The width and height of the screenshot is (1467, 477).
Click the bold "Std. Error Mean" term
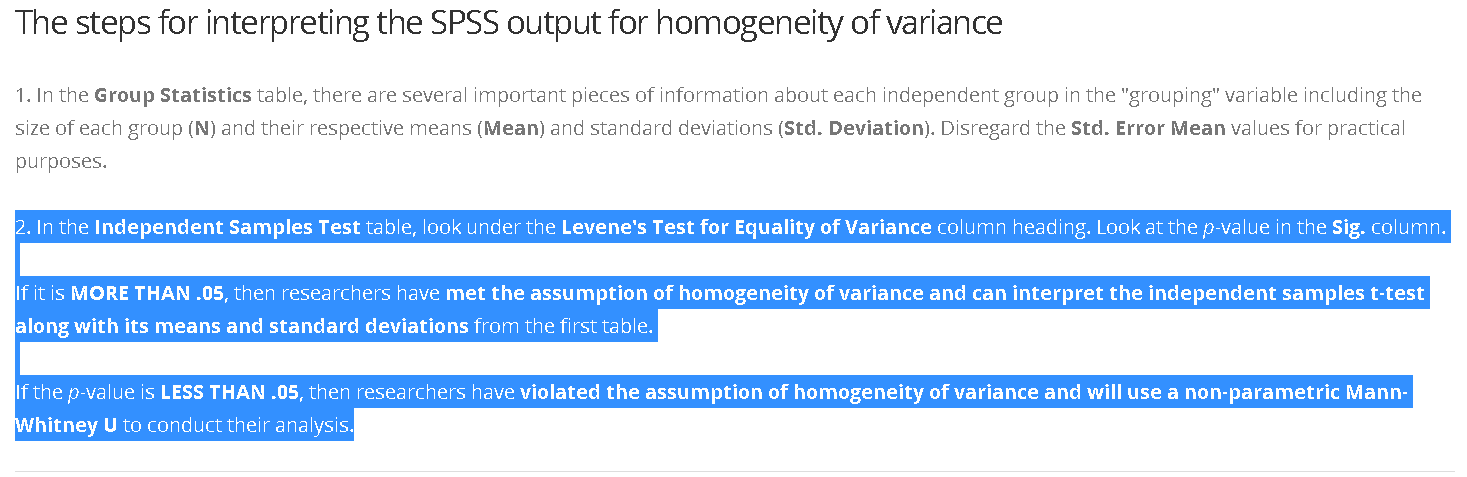click(x=1148, y=129)
